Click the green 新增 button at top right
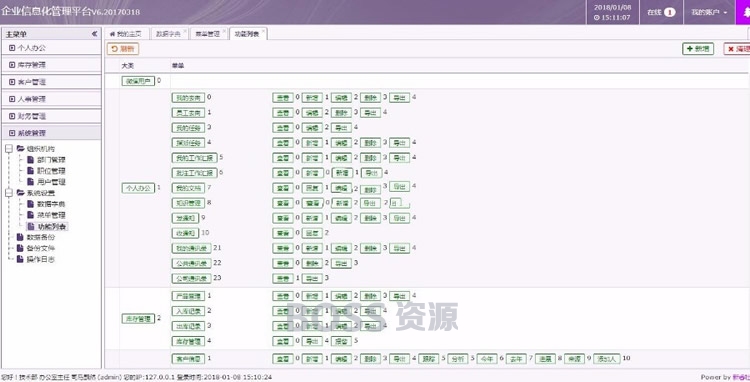750x382 pixels. [x=698, y=49]
